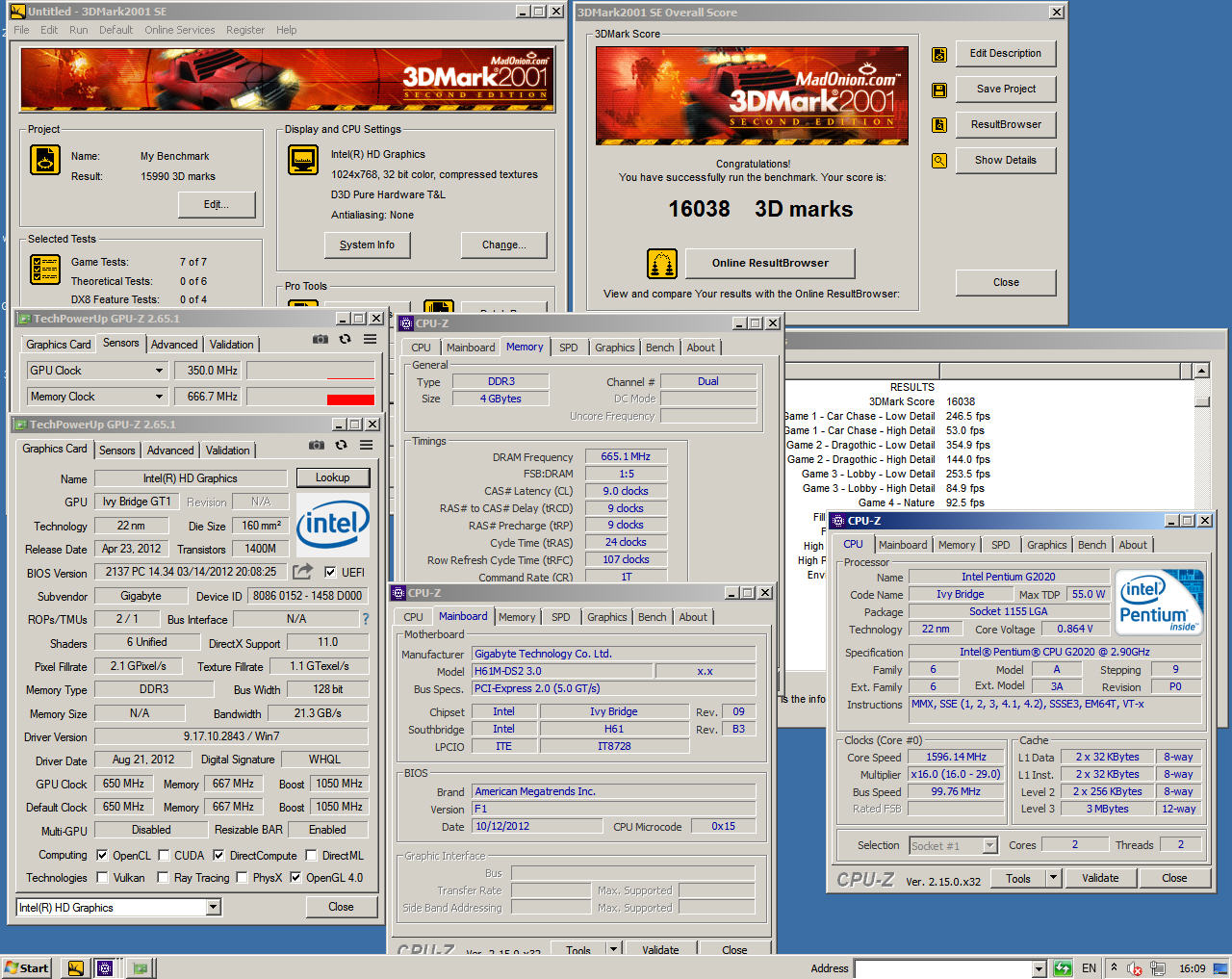The width and height of the screenshot is (1232, 979).
Task: Click the camera icon in GPU-Z Graphics Card window
Action: pos(317,445)
